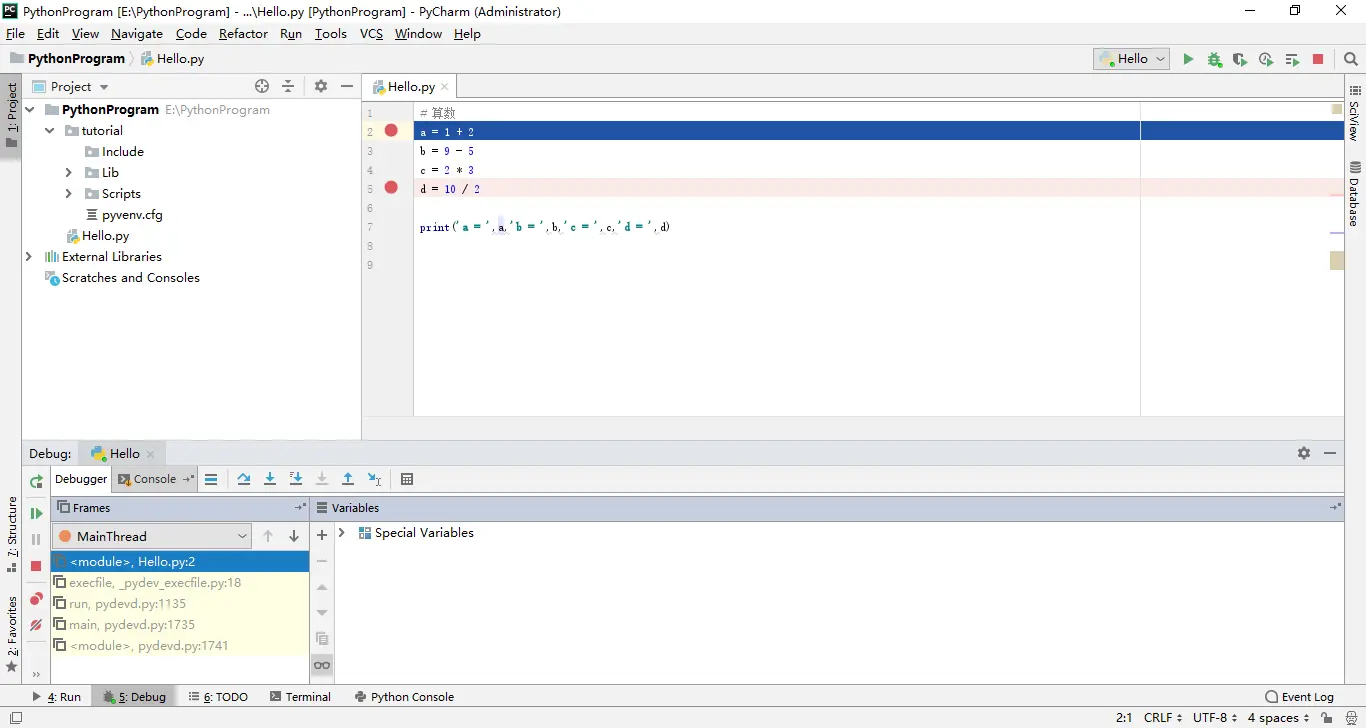Expand Special Variables node
The image size is (1366, 728).
coord(342,533)
